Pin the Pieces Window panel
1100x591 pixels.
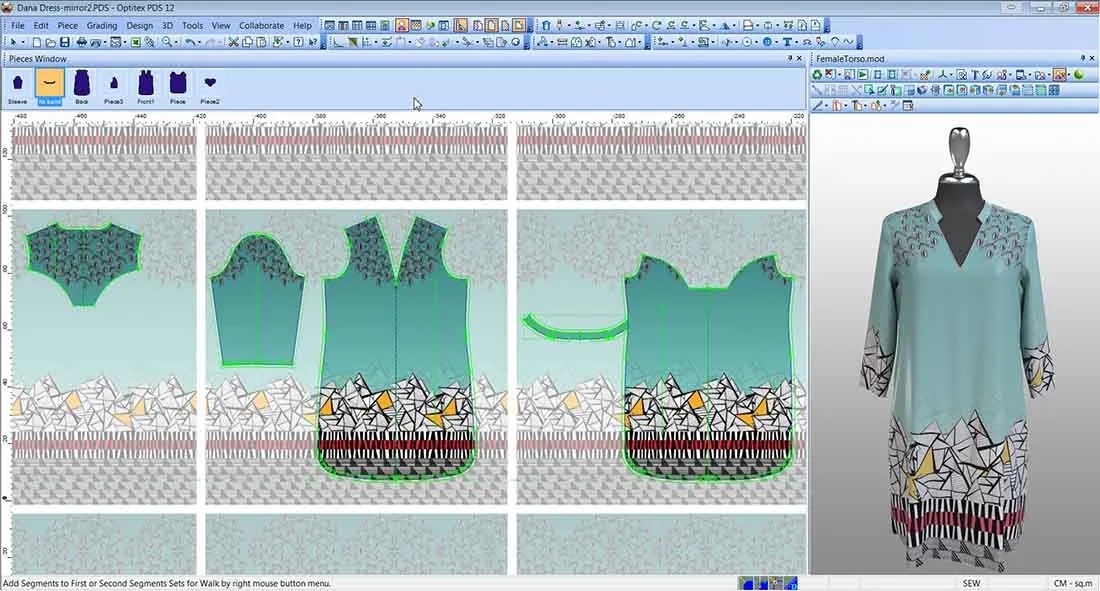790,58
